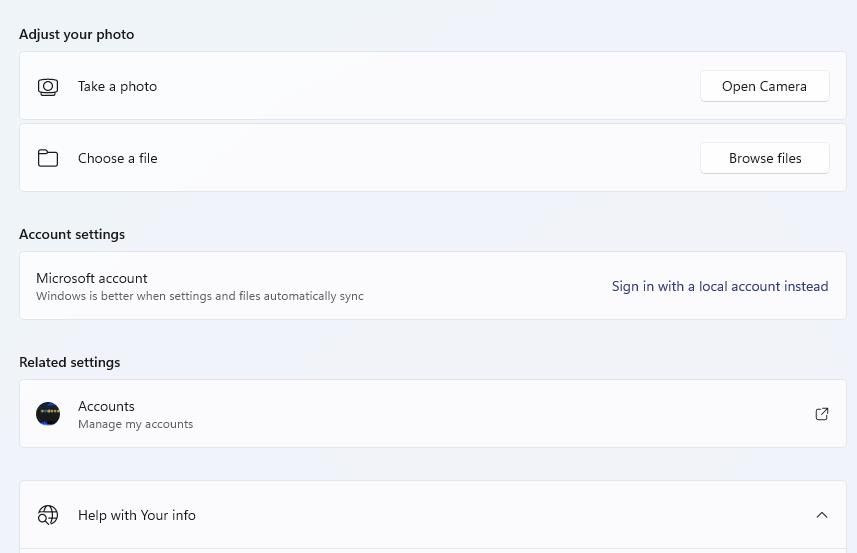Click the globe icon next to Help with Your info
Image resolution: width=857 pixels, height=553 pixels.
(x=48, y=515)
